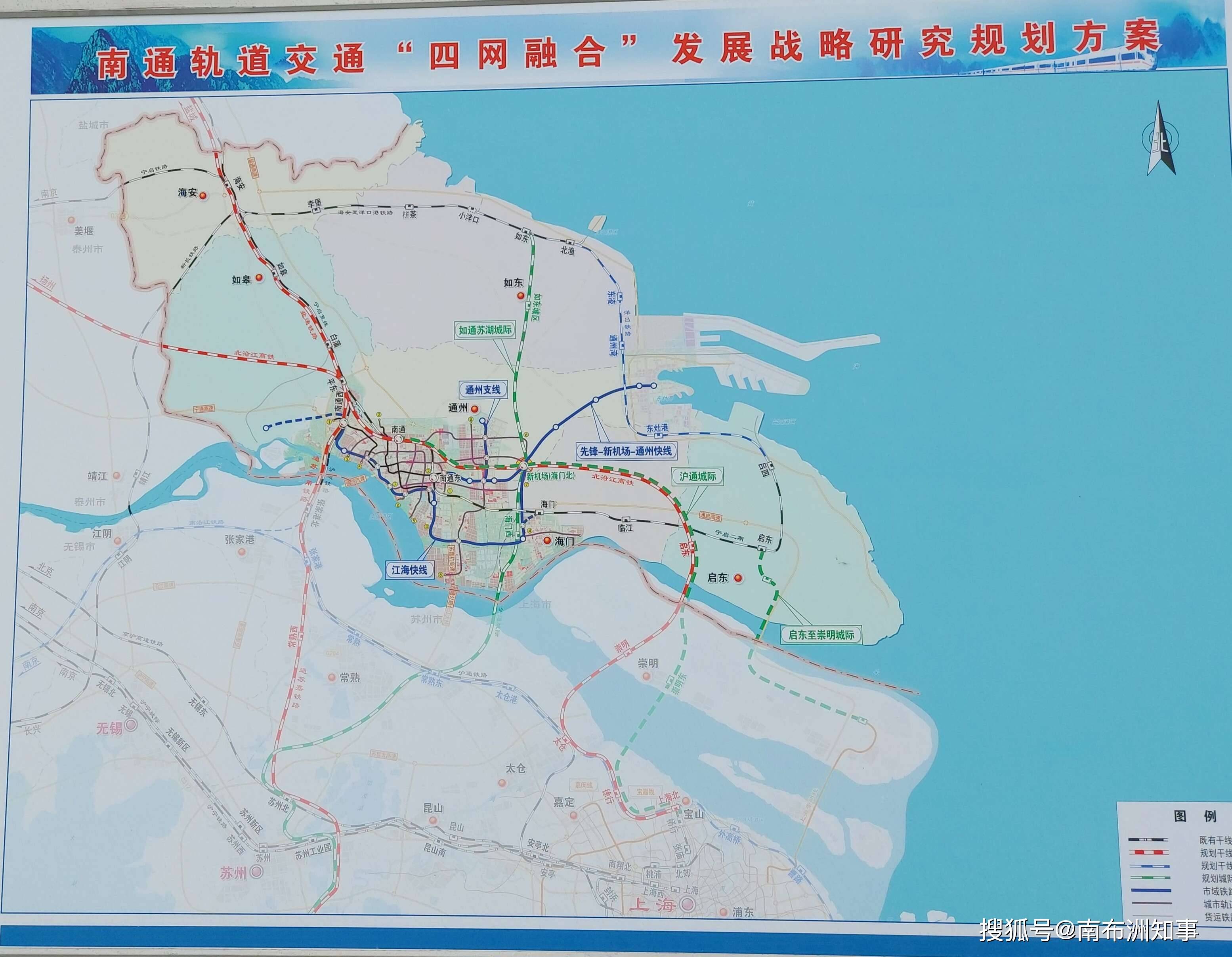Click the red city dot beside 如皋
This screenshot has width=1232, height=957.
point(260,278)
